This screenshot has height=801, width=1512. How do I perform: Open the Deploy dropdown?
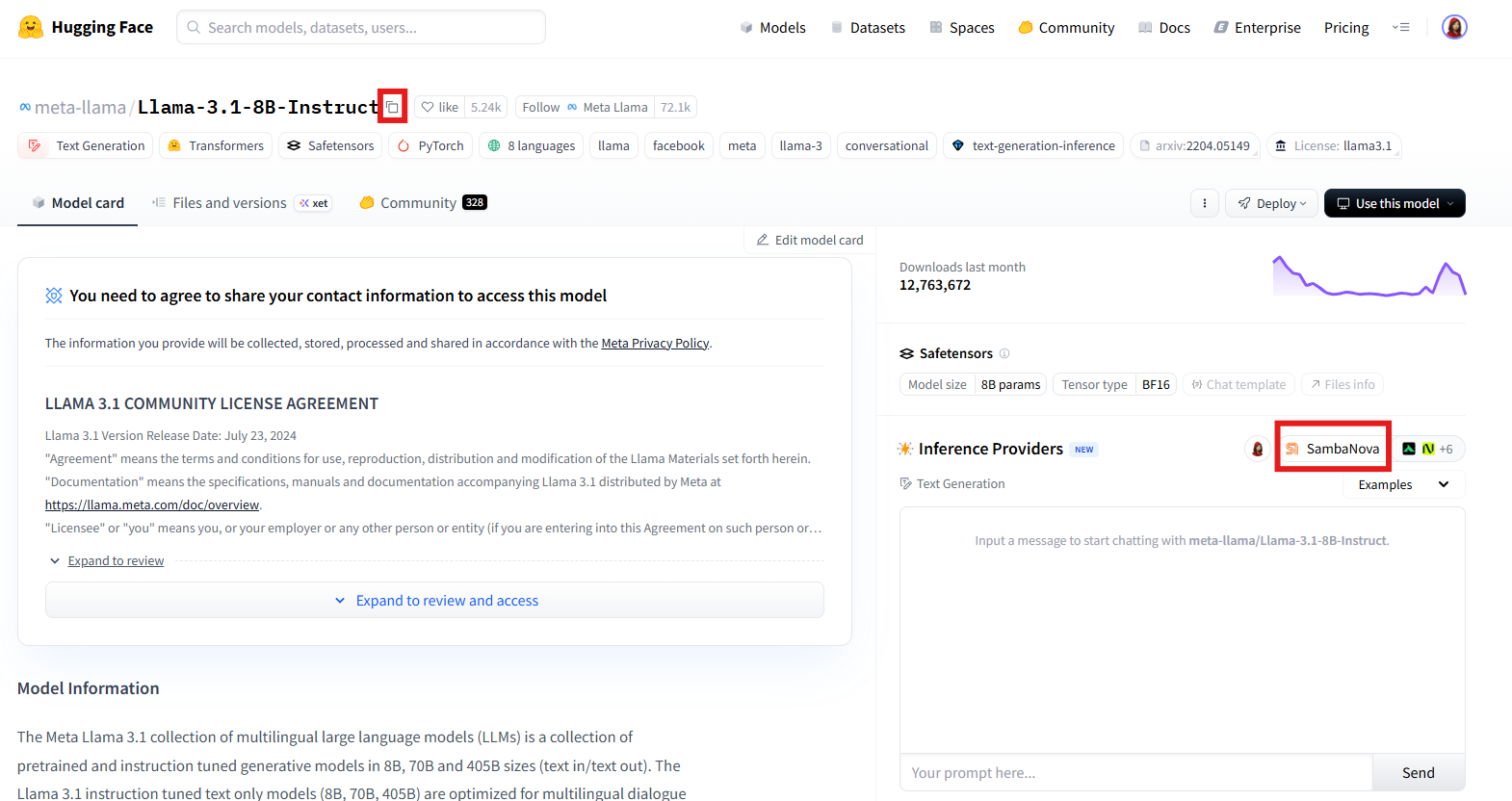point(1271,203)
